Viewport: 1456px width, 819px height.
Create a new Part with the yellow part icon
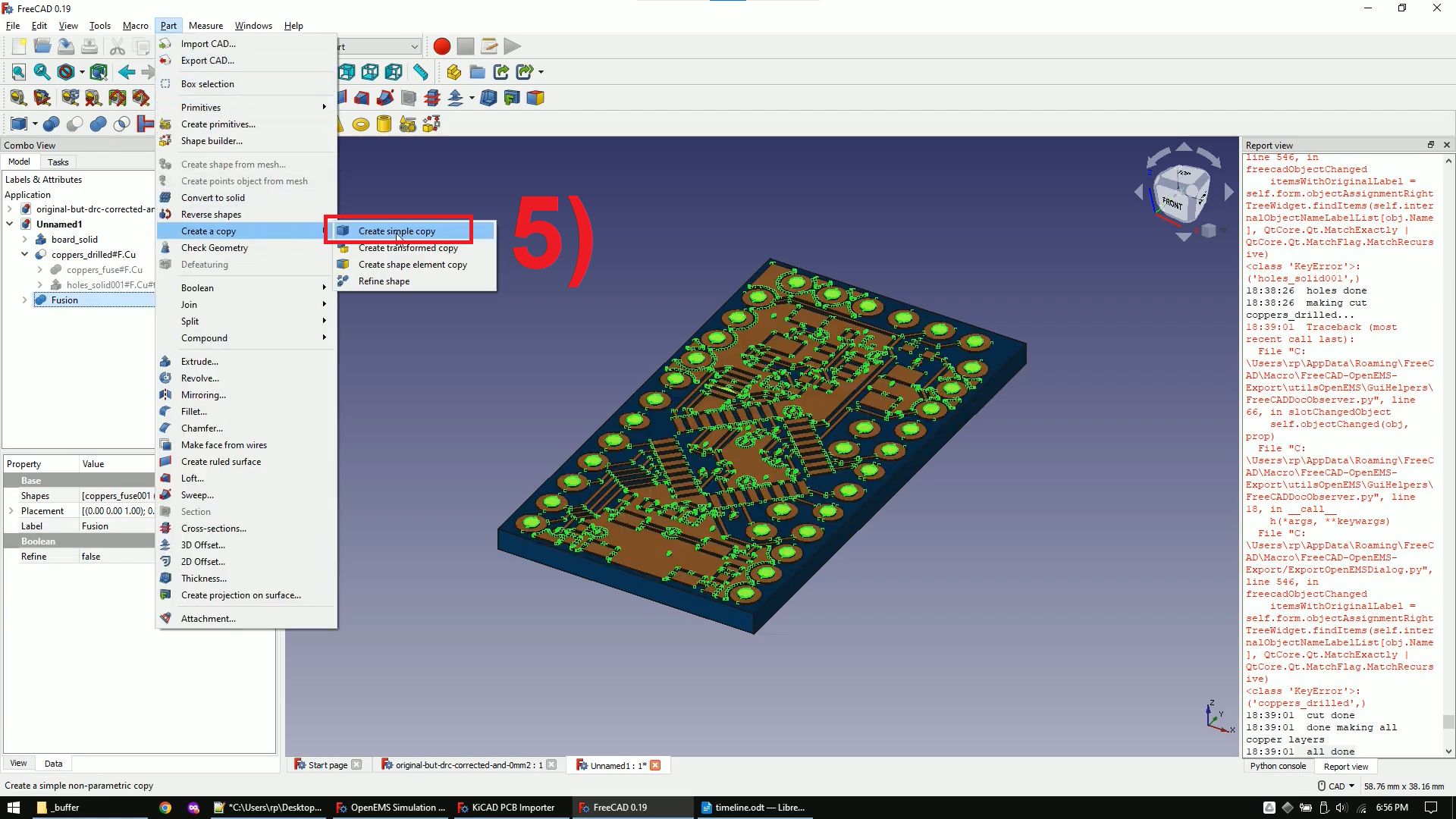tap(453, 72)
